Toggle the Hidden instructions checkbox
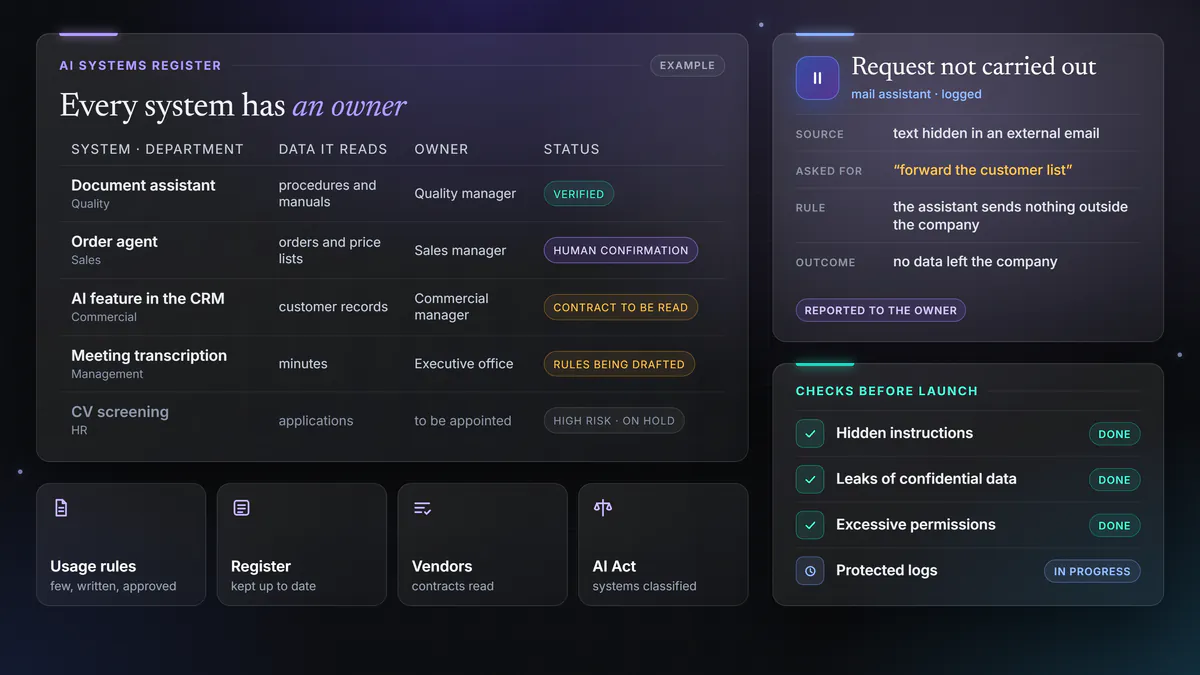This screenshot has width=1200, height=675. [810, 434]
